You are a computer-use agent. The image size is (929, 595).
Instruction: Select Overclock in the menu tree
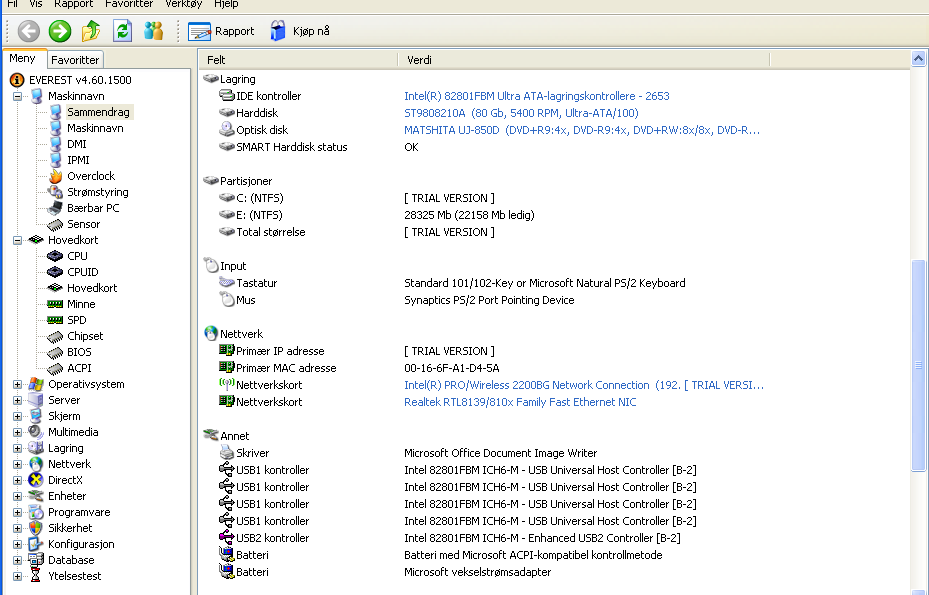(90, 176)
